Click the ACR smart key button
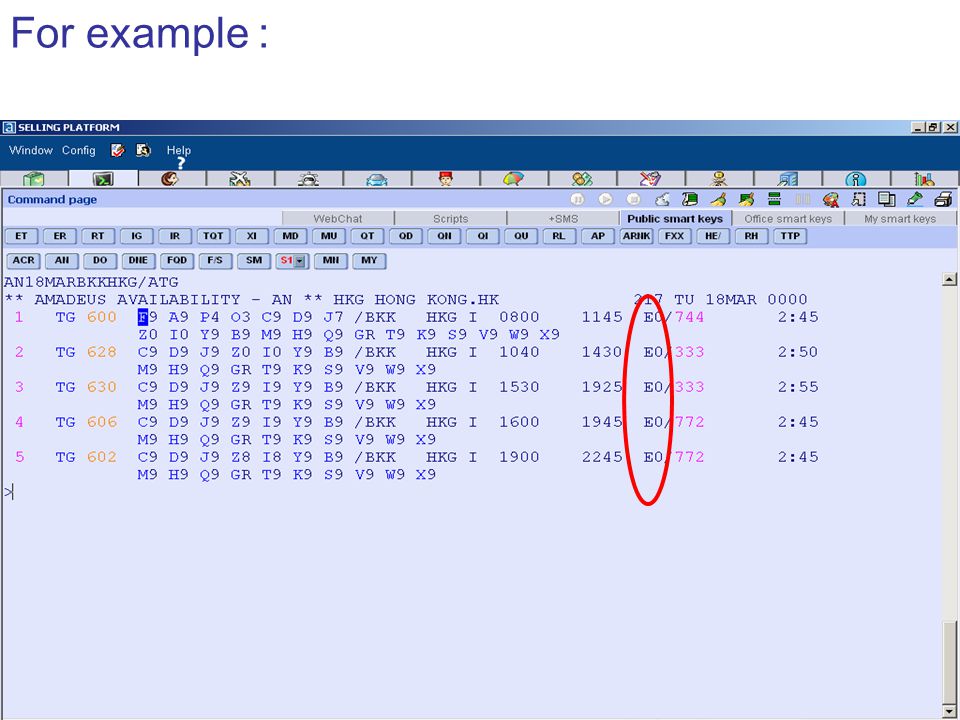Screen dimensions: 960x720 24,261
